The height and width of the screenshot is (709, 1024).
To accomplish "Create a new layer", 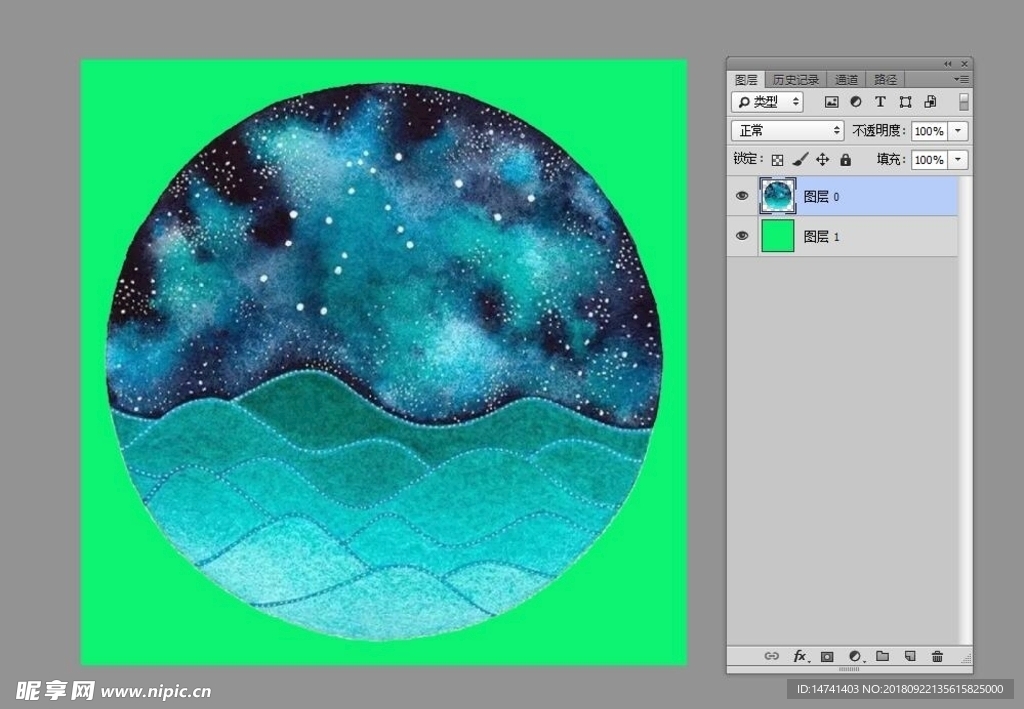I will tap(910, 656).
